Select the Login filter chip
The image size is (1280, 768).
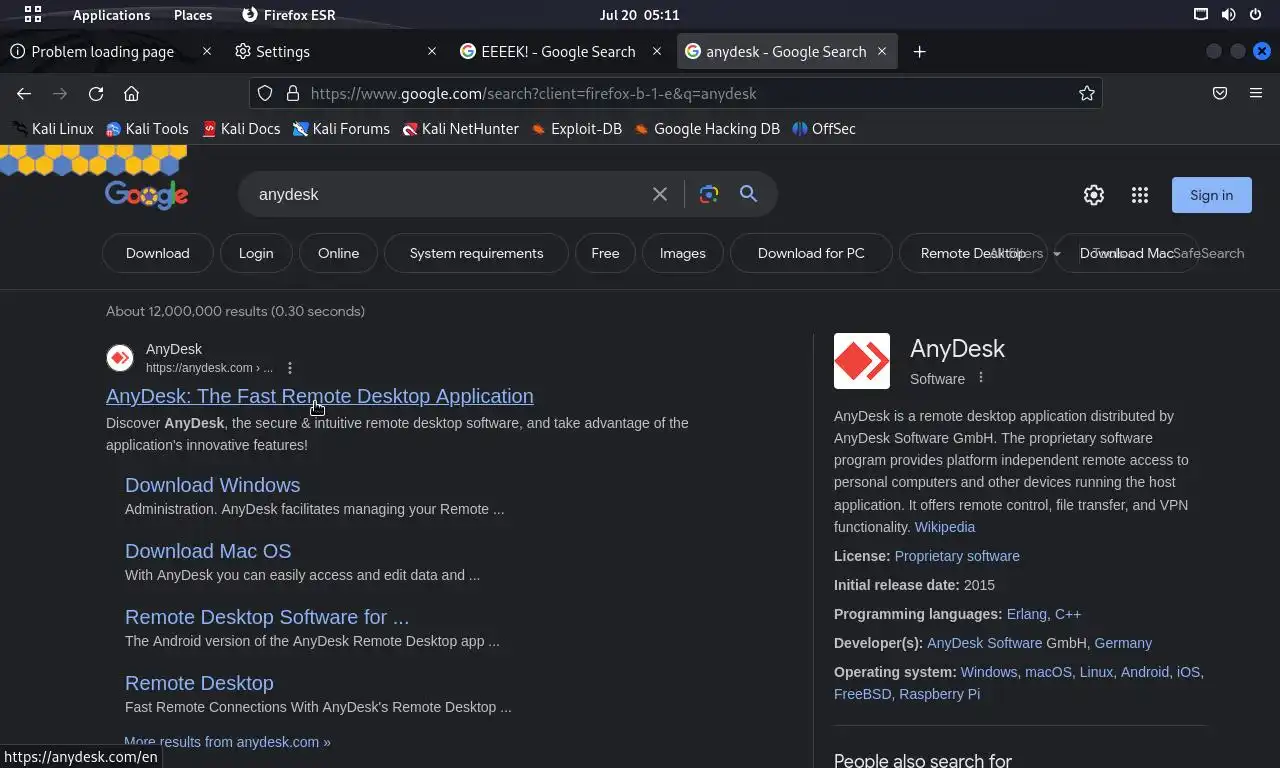[256, 253]
